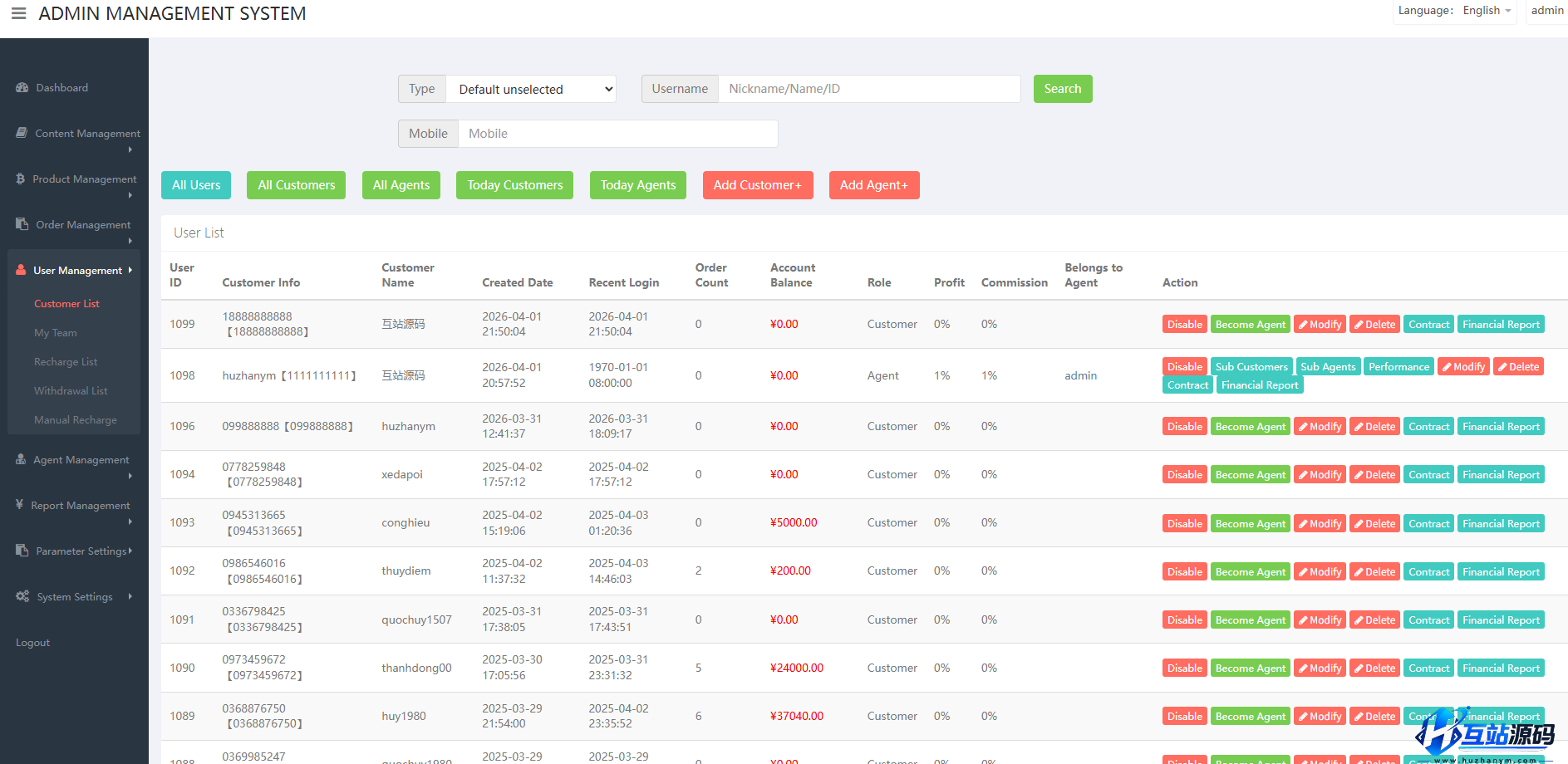Open the Type dropdown selector
Image resolution: width=1568 pixels, height=764 pixels.
pos(531,89)
